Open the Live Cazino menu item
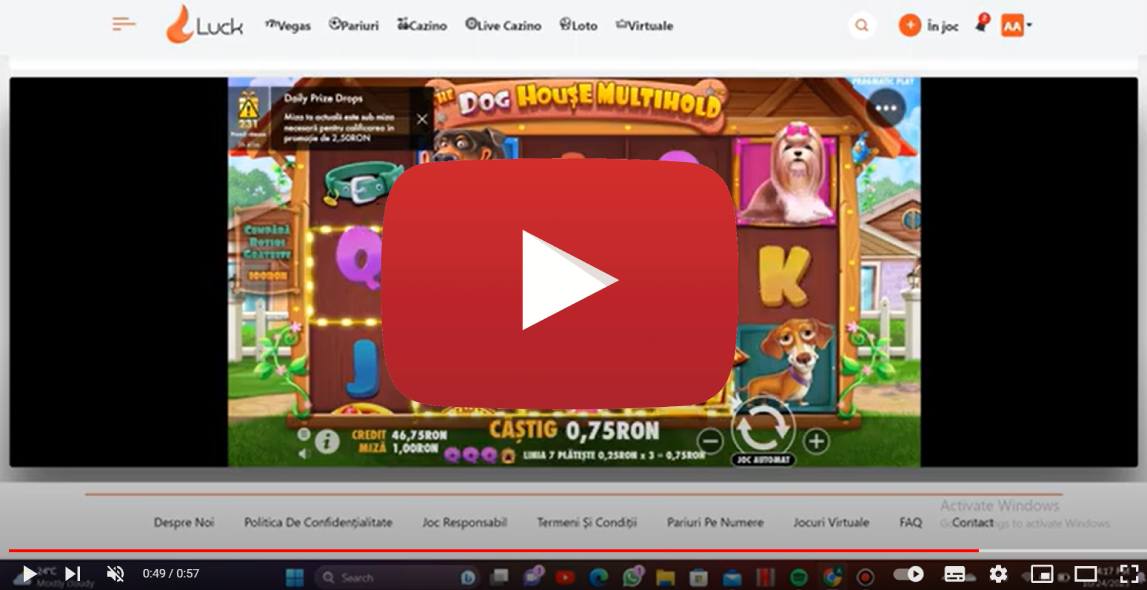The width and height of the screenshot is (1147, 590). click(x=503, y=26)
